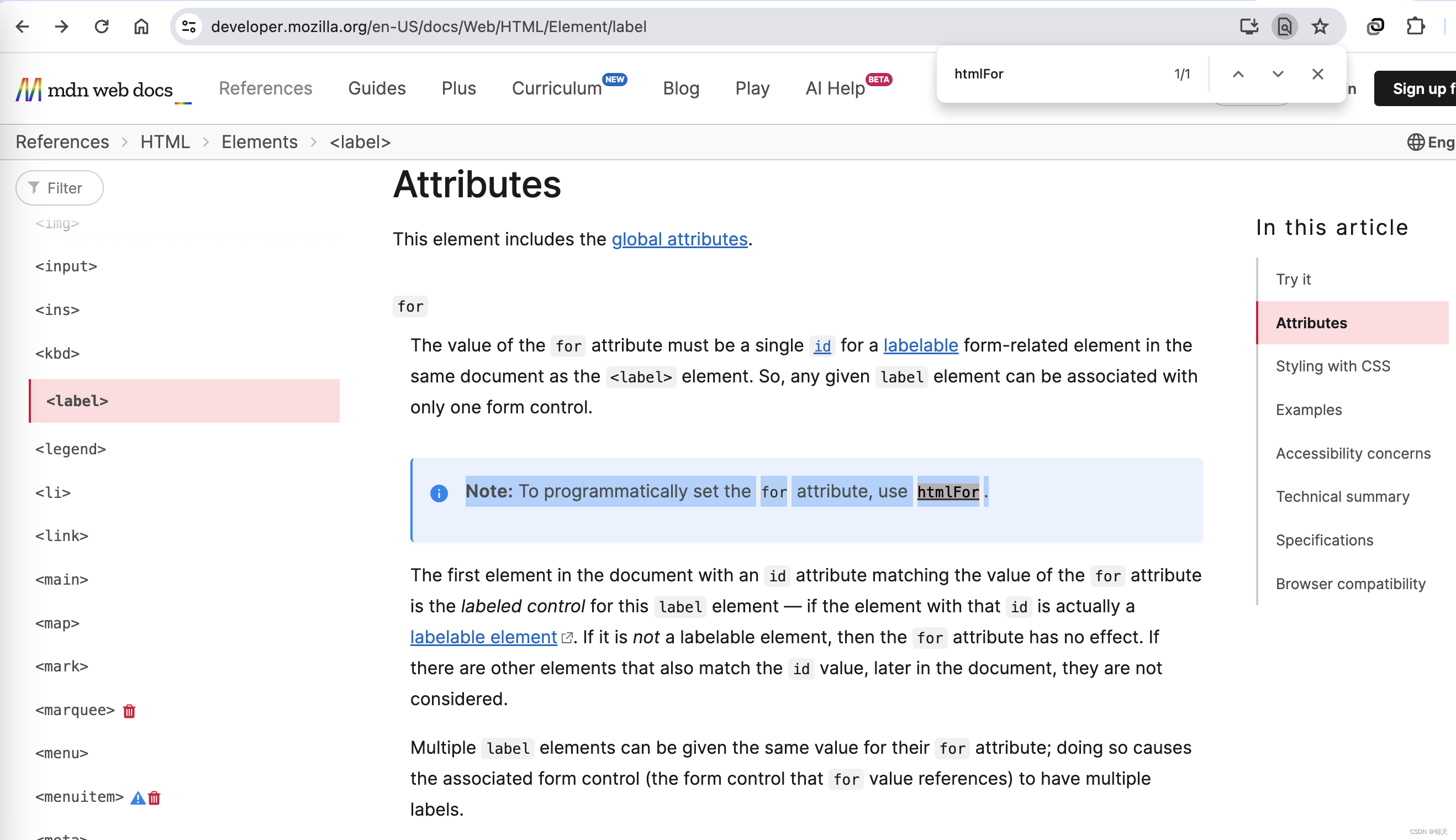Jump to next find result
This screenshot has height=840, width=1456.
(1278, 74)
